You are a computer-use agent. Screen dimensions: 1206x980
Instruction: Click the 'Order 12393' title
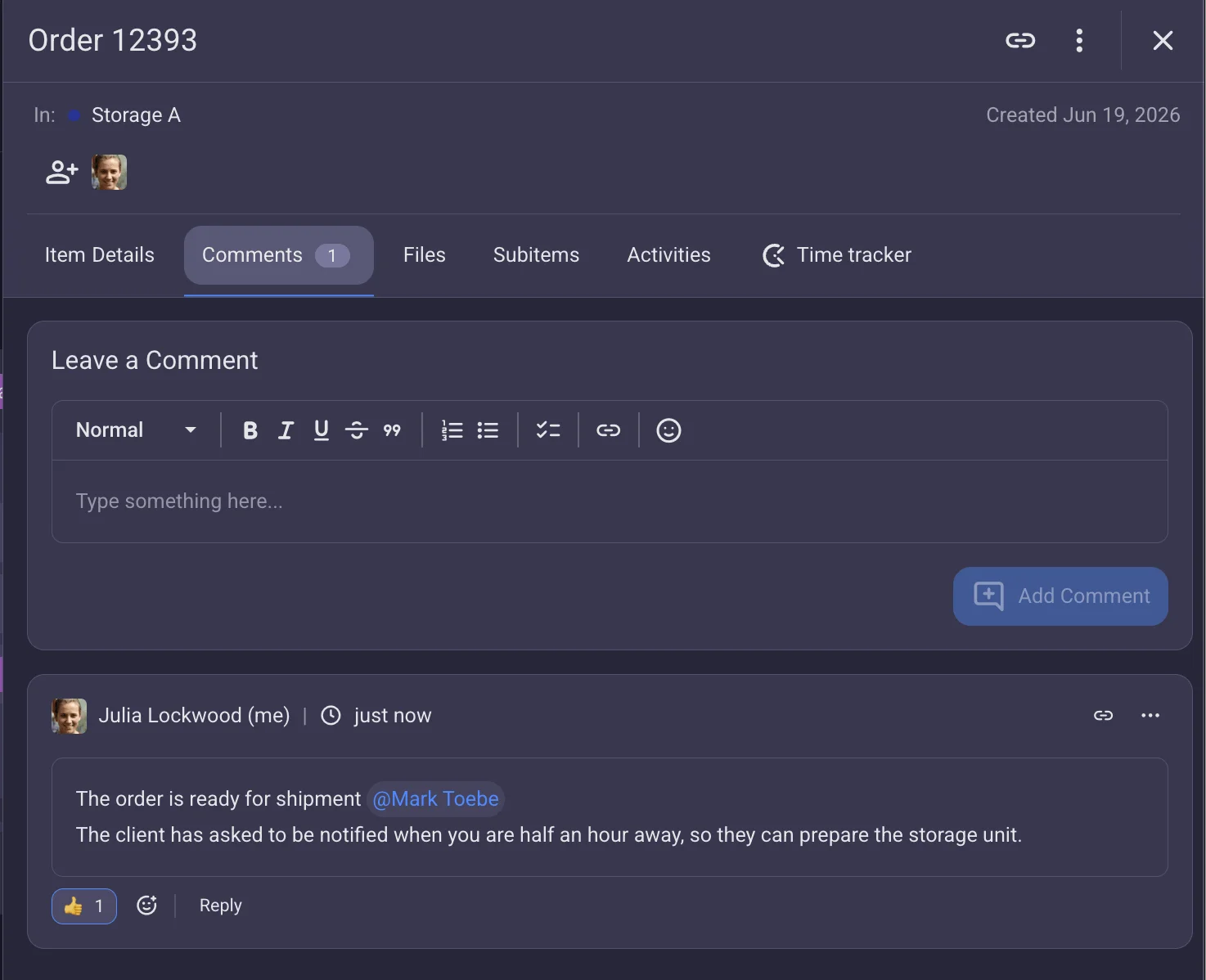click(x=113, y=40)
